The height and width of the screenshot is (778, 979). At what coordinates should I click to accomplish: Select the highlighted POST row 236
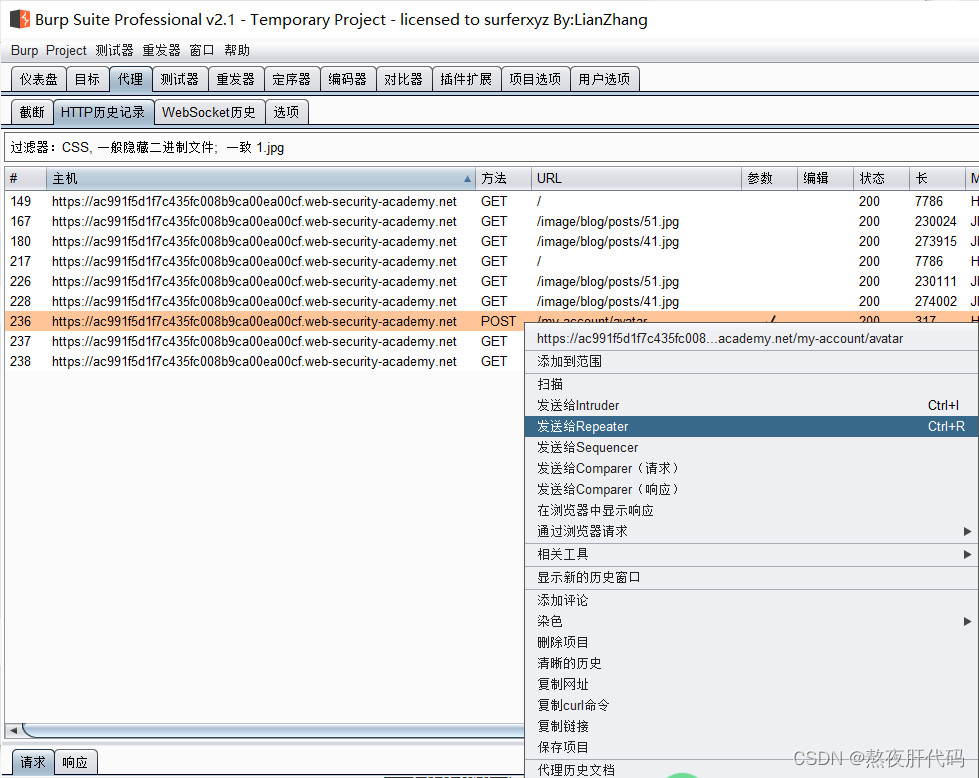[x=265, y=321]
